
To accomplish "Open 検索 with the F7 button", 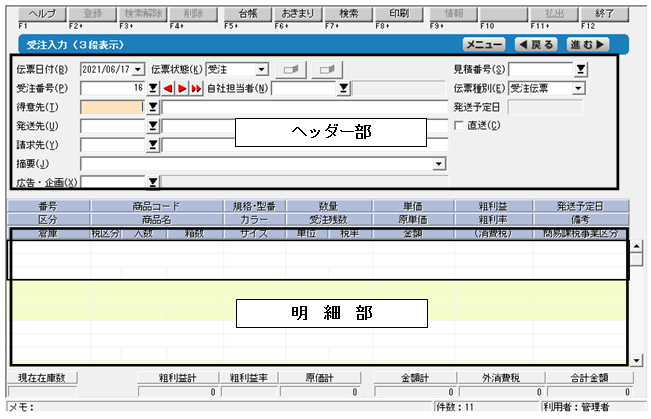I will click(x=348, y=14).
